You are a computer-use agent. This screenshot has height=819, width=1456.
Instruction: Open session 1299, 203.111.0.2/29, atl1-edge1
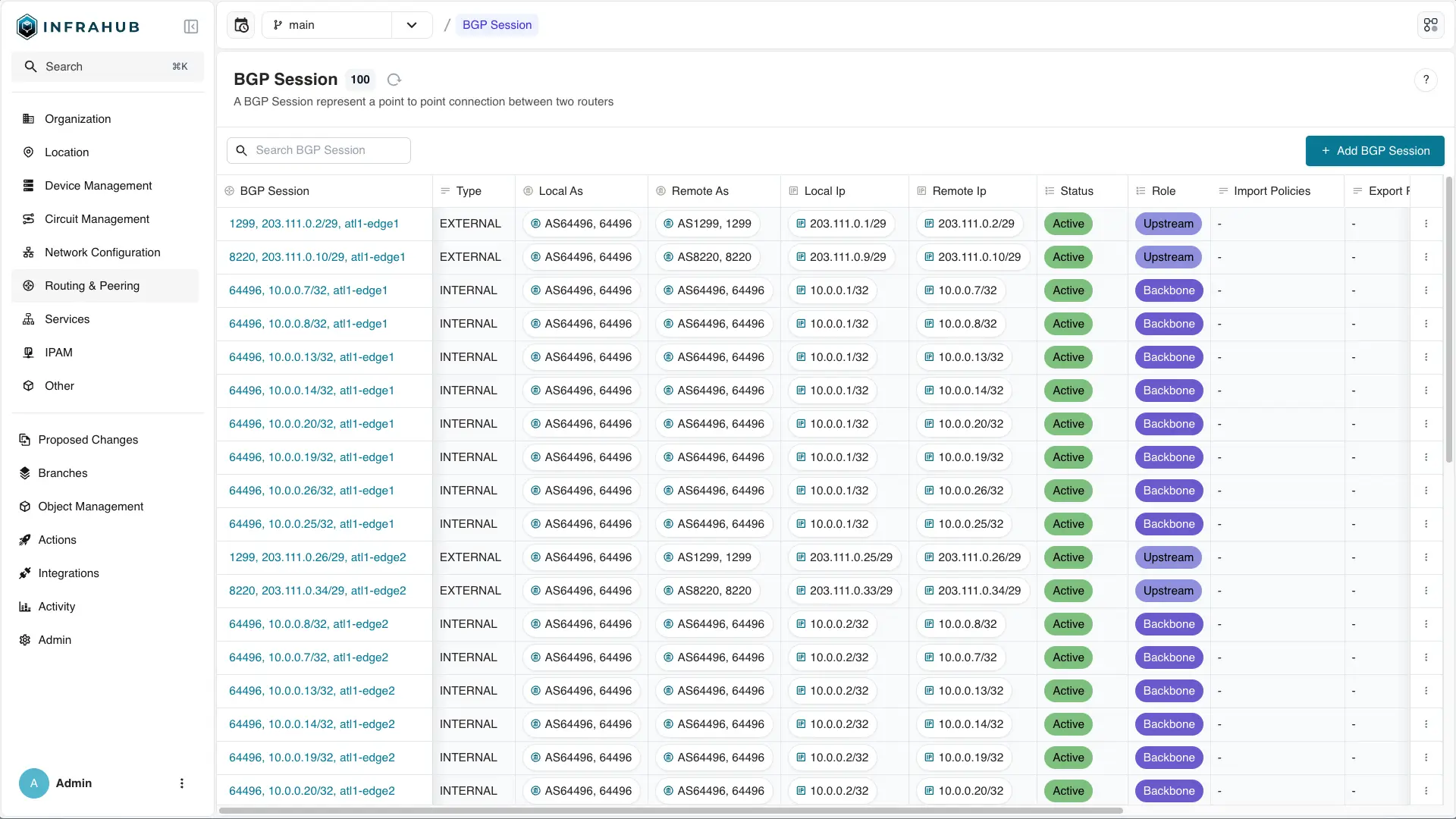(x=314, y=224)
